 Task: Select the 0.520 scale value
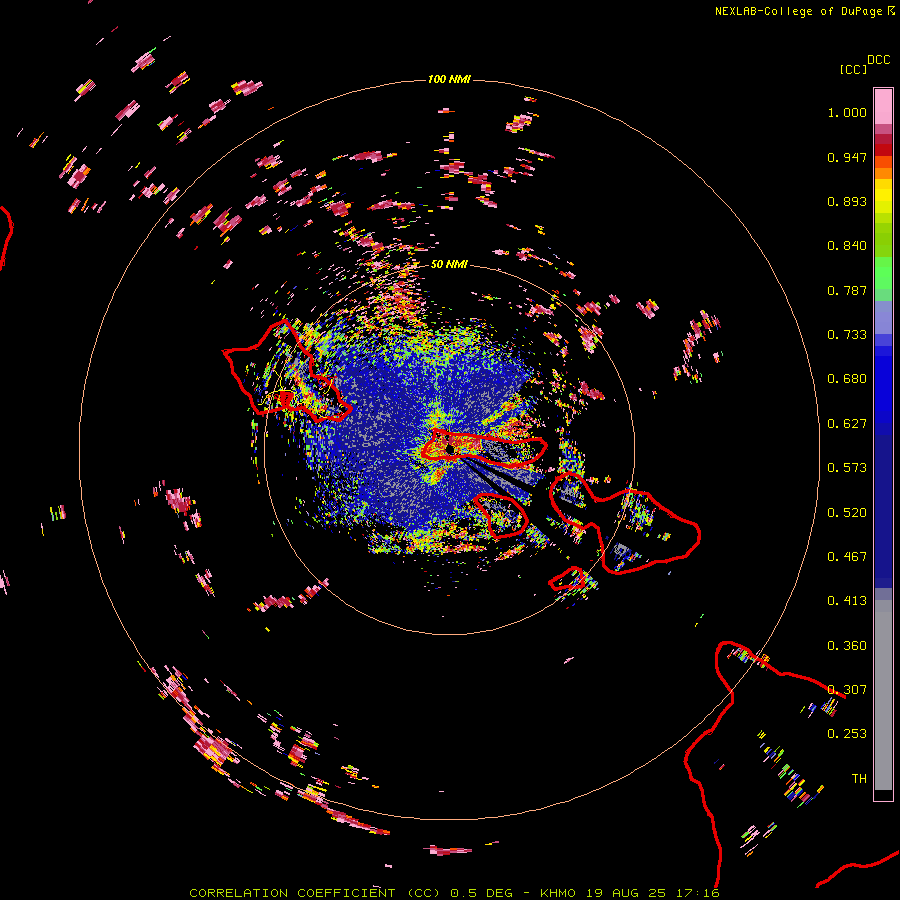[847, 513]
